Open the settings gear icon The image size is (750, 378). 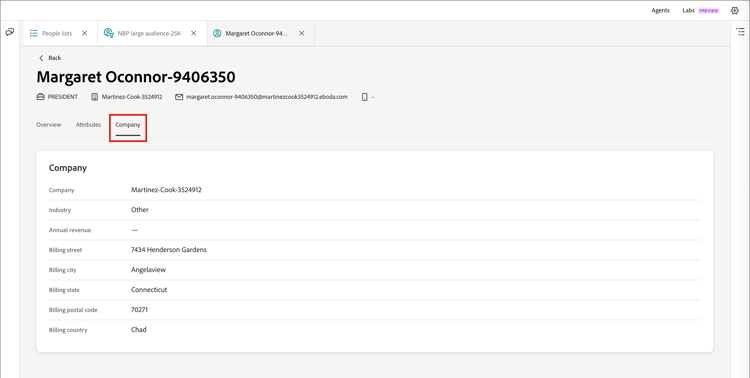(x=735, y=11)
